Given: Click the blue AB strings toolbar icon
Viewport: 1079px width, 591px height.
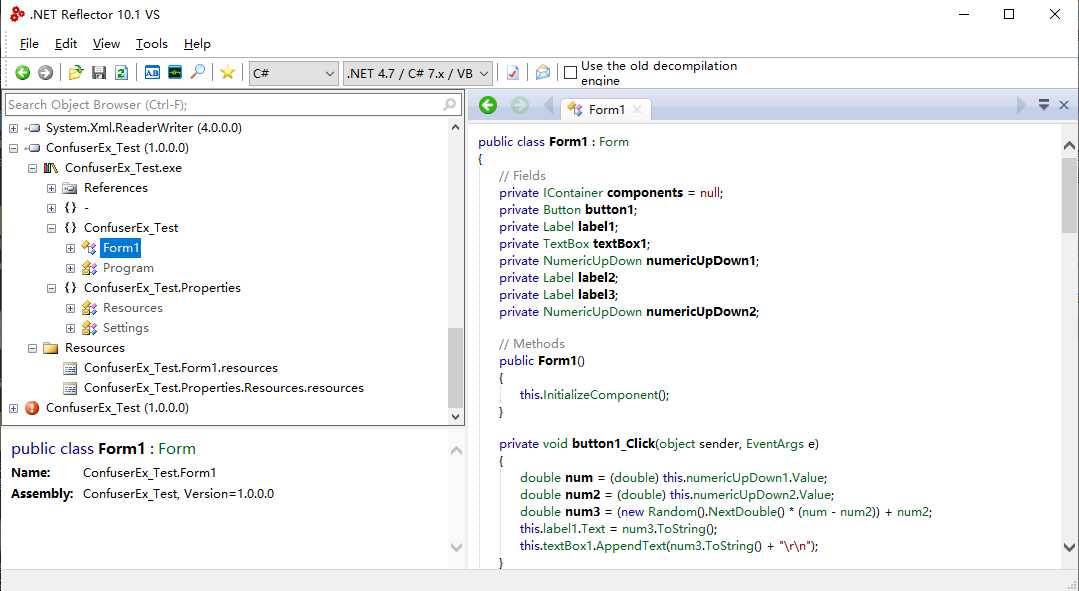Looking at the screenshot, I should click(152, 72).
